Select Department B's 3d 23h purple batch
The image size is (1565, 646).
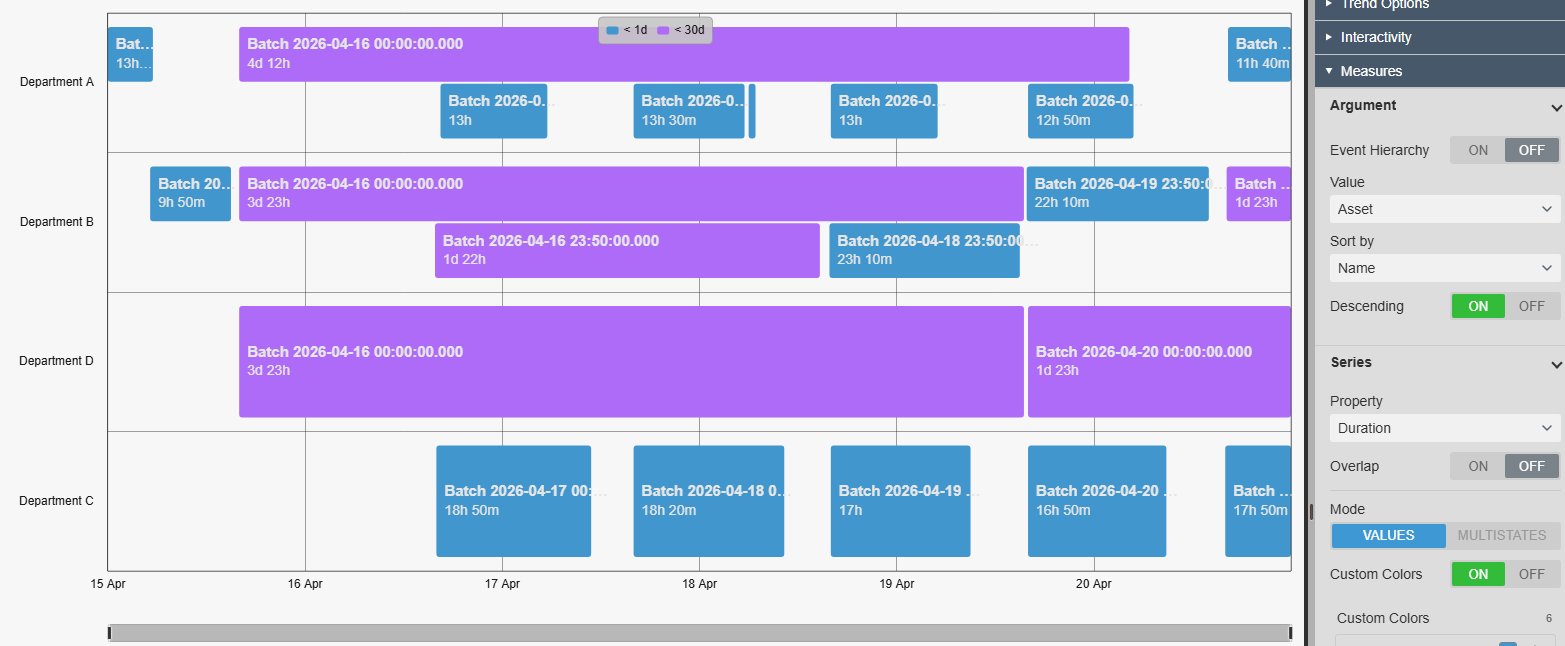pyautogui.click(x=631, y=194)
